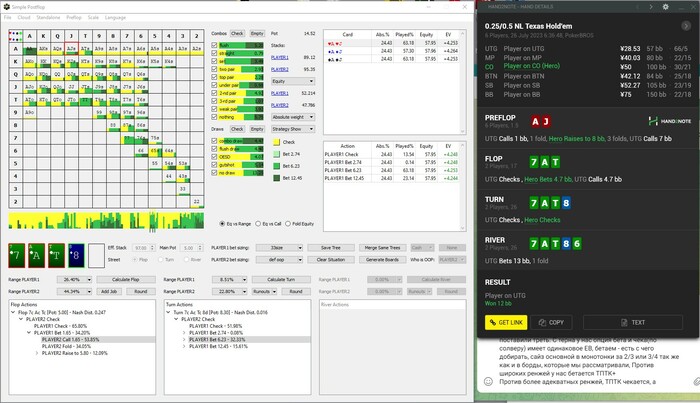
Task: Select the 8 of diamonds turn card
Action: click(x=76, y=255)
